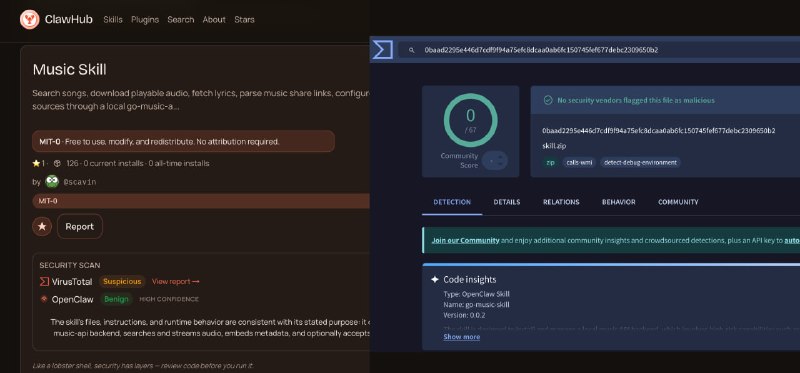Click the VirusTotal search magnifier icon
Viewport: 800px width, 373px height.
pos(411,50)
